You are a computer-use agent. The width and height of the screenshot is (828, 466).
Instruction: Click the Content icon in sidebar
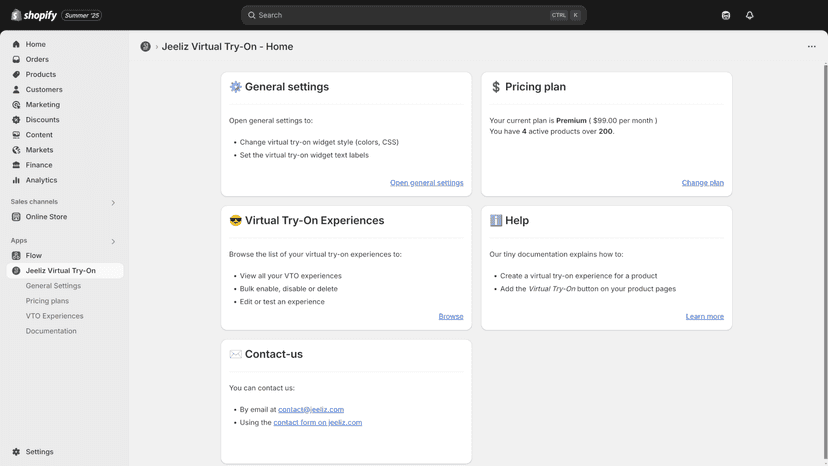tap(16, 135)
